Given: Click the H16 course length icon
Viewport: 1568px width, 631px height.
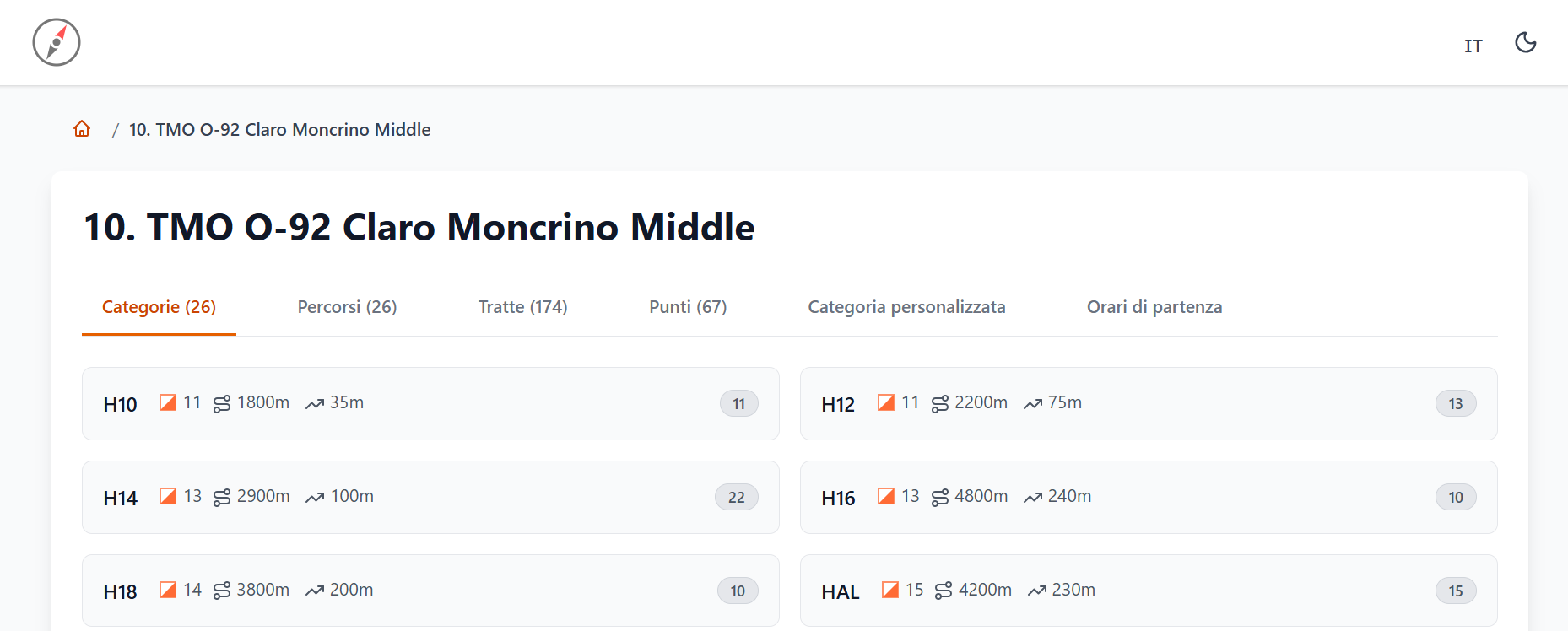Looking at the screenshot, I should 939,498.
